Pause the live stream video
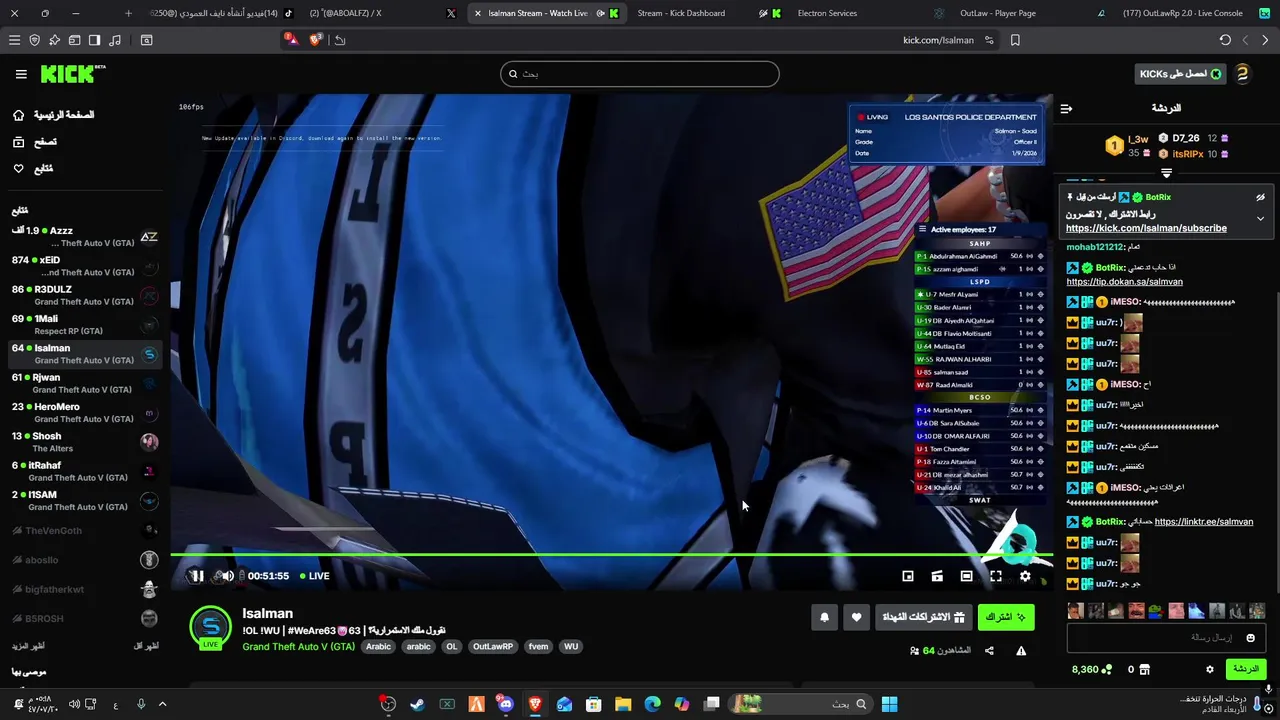The width and height of the screenshot is (1280, 720). tap(197, 576)
